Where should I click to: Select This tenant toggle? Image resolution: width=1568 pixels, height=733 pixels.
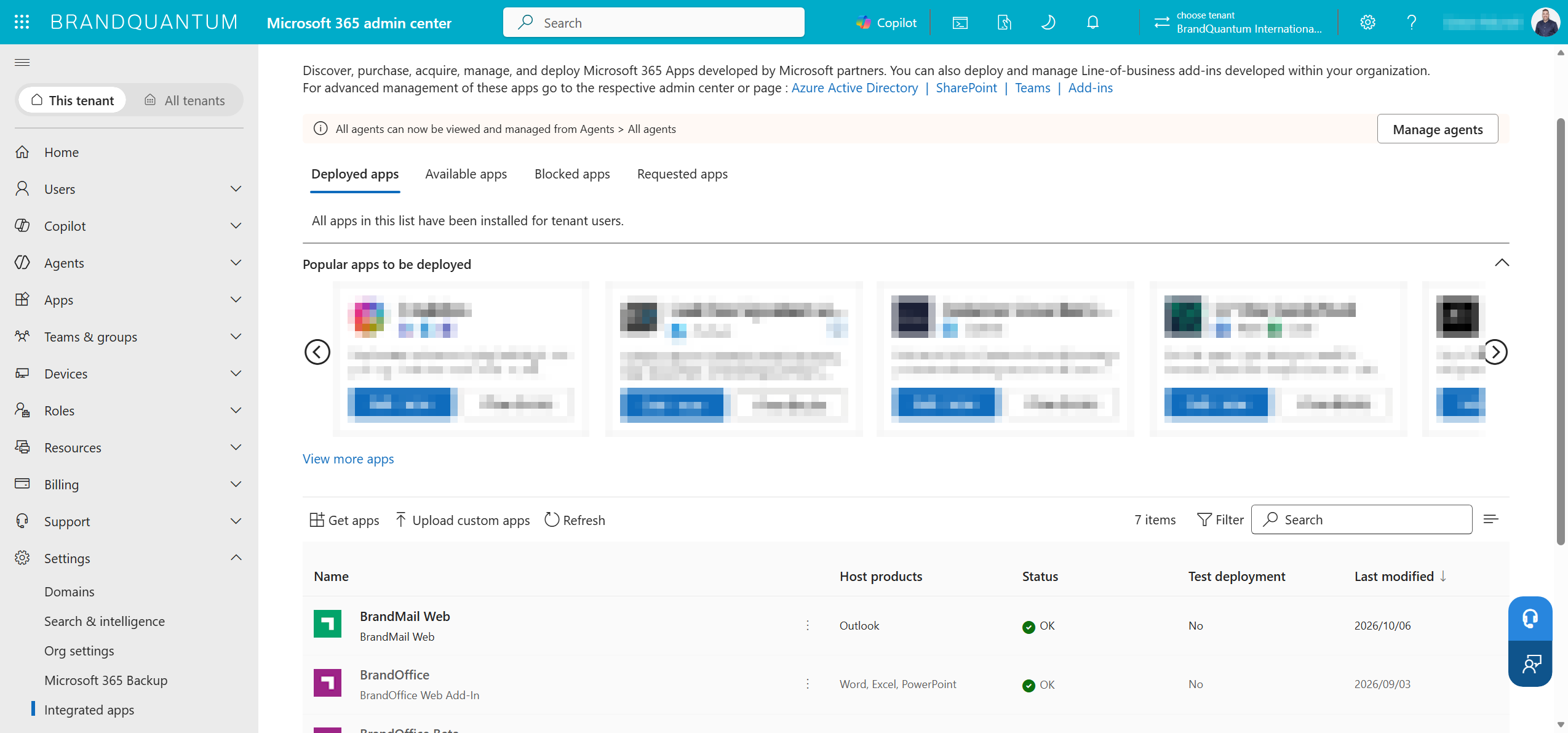coord(73,100)
